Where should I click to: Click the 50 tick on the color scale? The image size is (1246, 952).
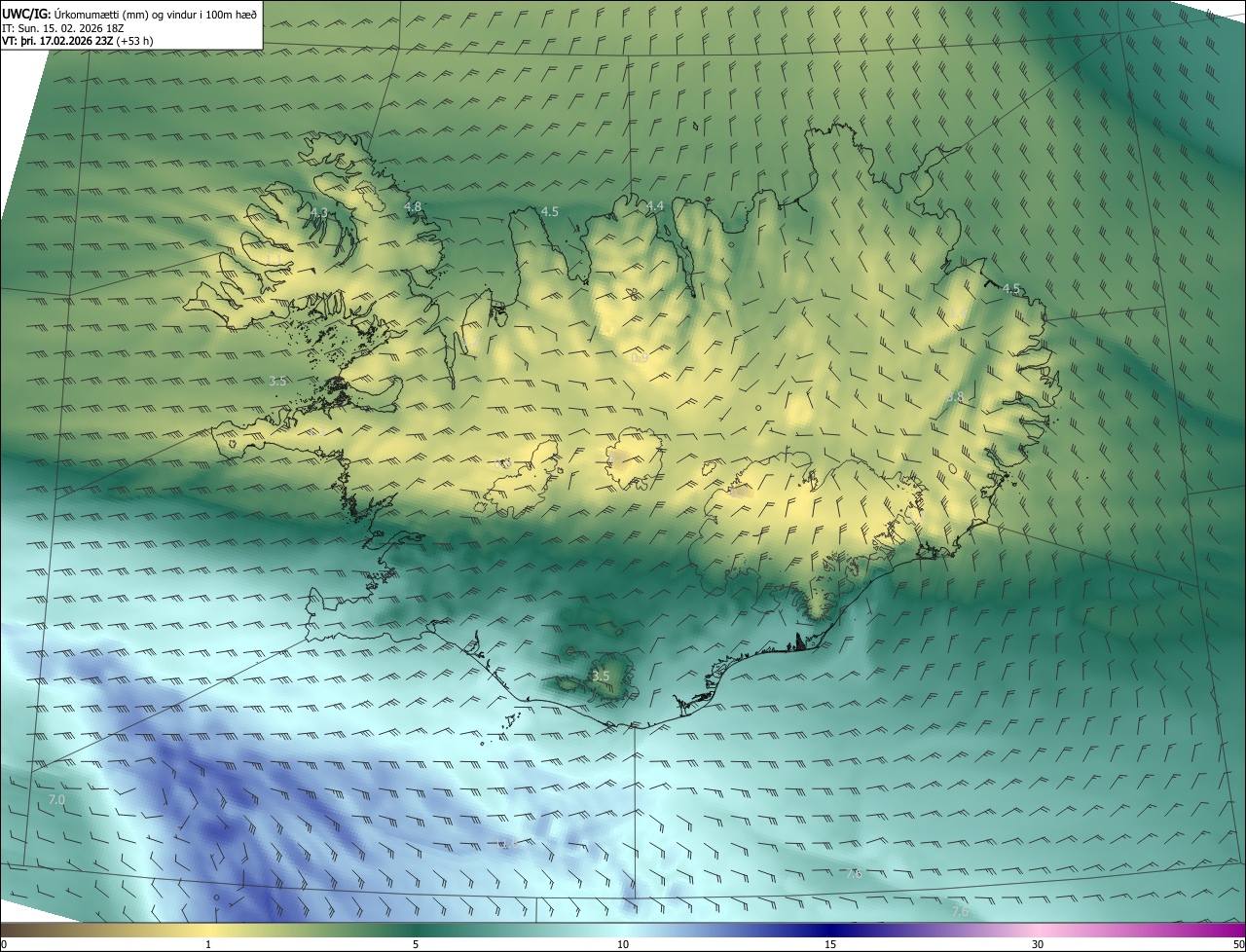pos(1238,944)
